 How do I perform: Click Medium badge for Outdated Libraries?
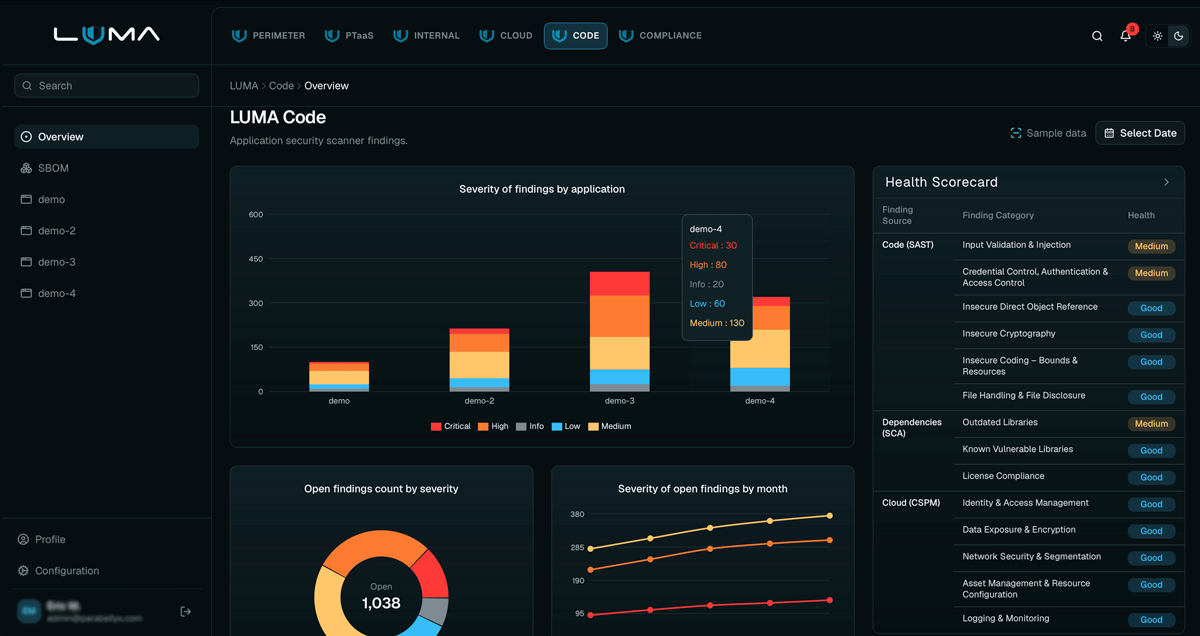(1151, 424)
